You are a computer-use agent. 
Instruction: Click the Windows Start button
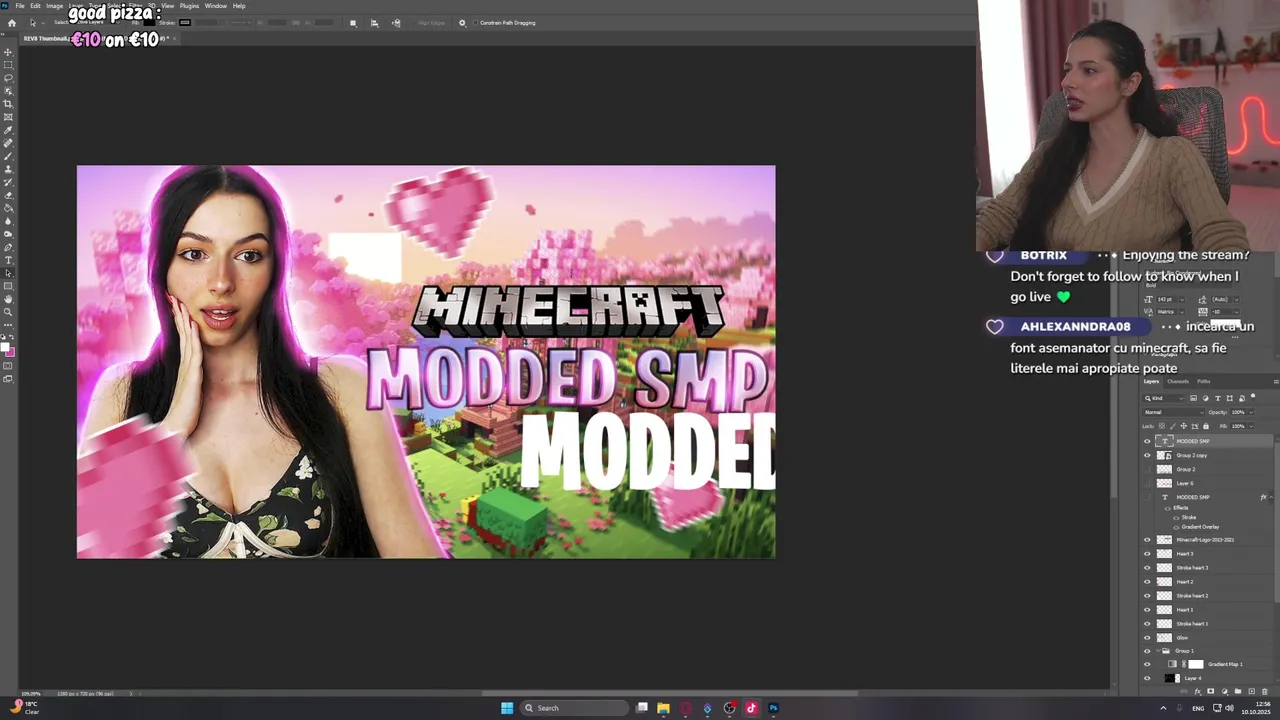pos(507,708)
